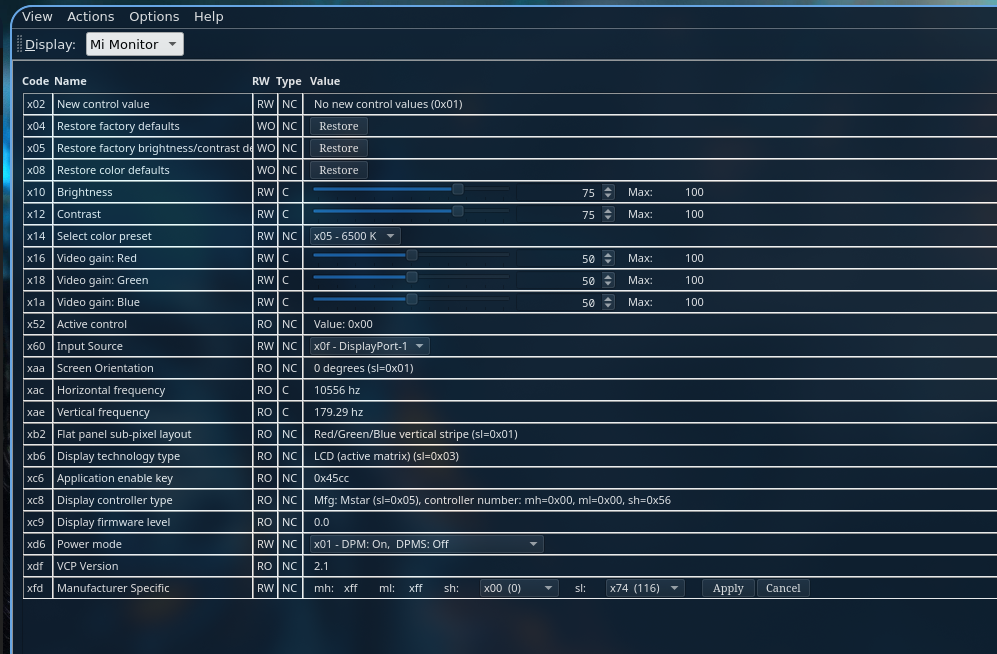Click Restore for factory brightness/contrast defaults
The width and height of the screenshot is (997, 654).
(338, 148)
